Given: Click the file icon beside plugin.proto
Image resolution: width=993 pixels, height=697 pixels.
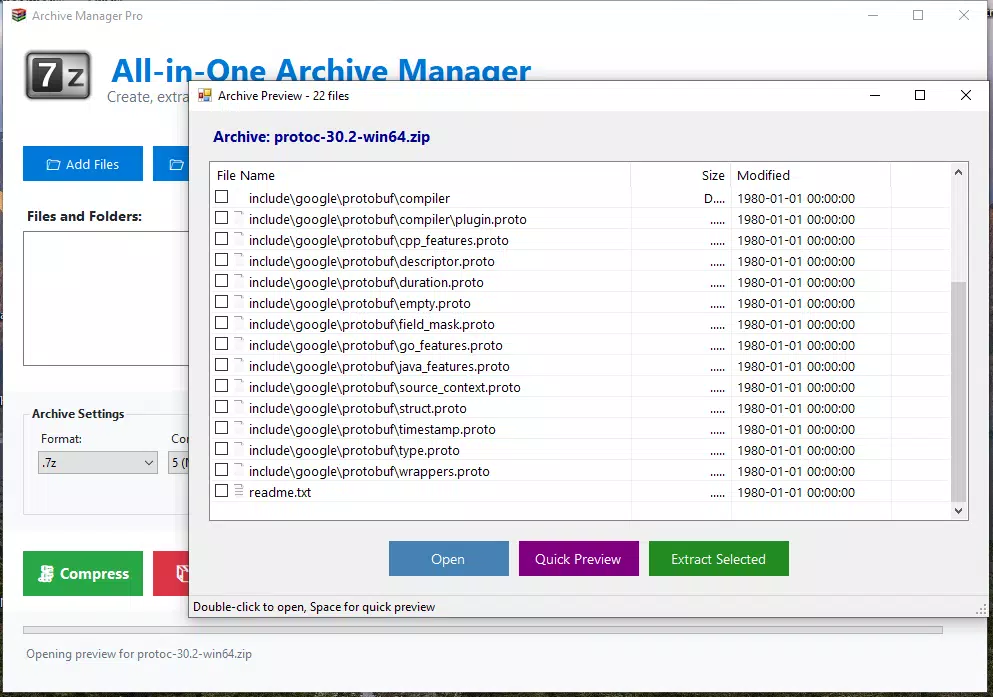Looking at the screenshot, I should 239,218.
